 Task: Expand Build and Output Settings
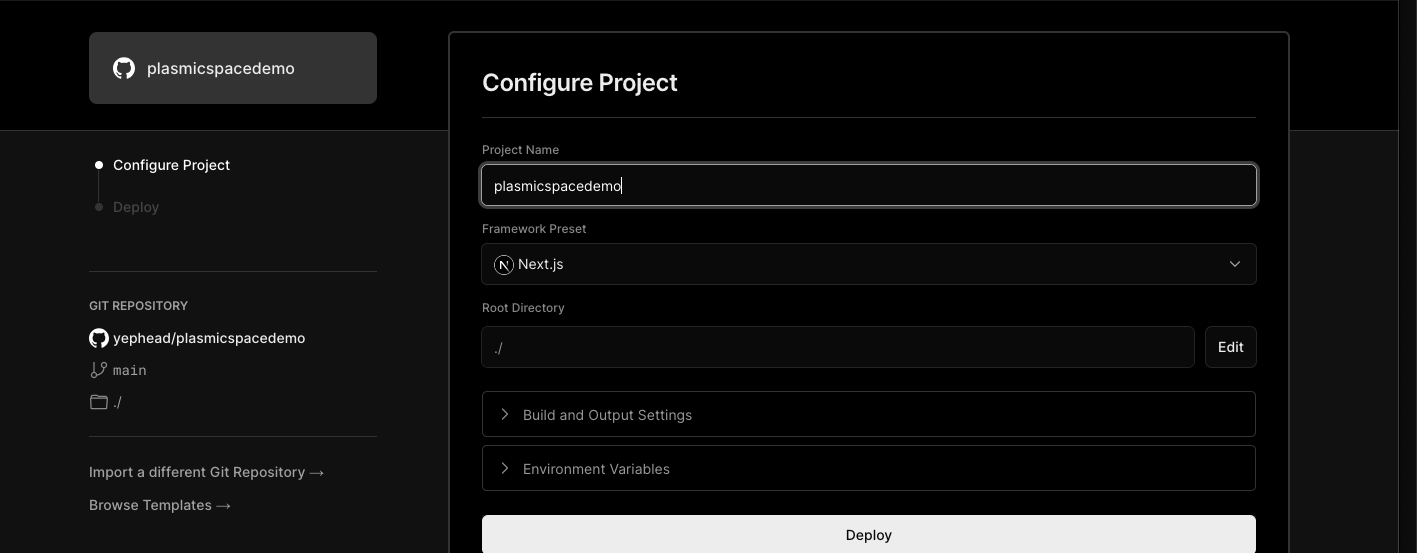pyautogui.click(x=607, y=415)
